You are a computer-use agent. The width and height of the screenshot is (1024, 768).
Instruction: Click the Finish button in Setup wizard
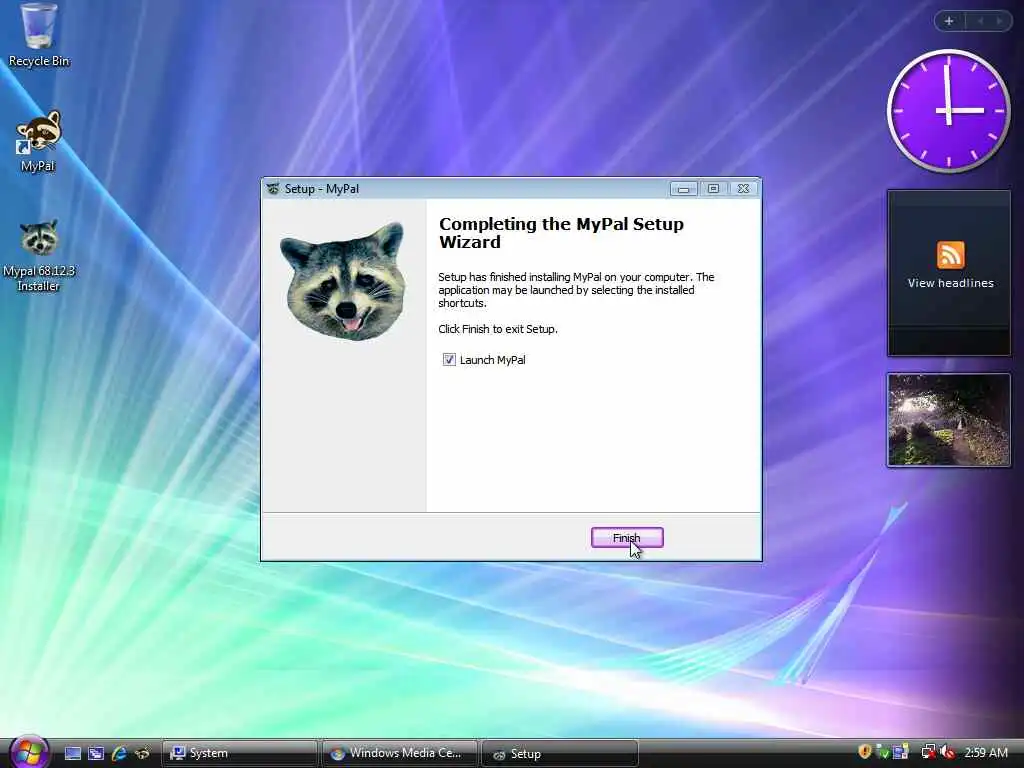627,537
